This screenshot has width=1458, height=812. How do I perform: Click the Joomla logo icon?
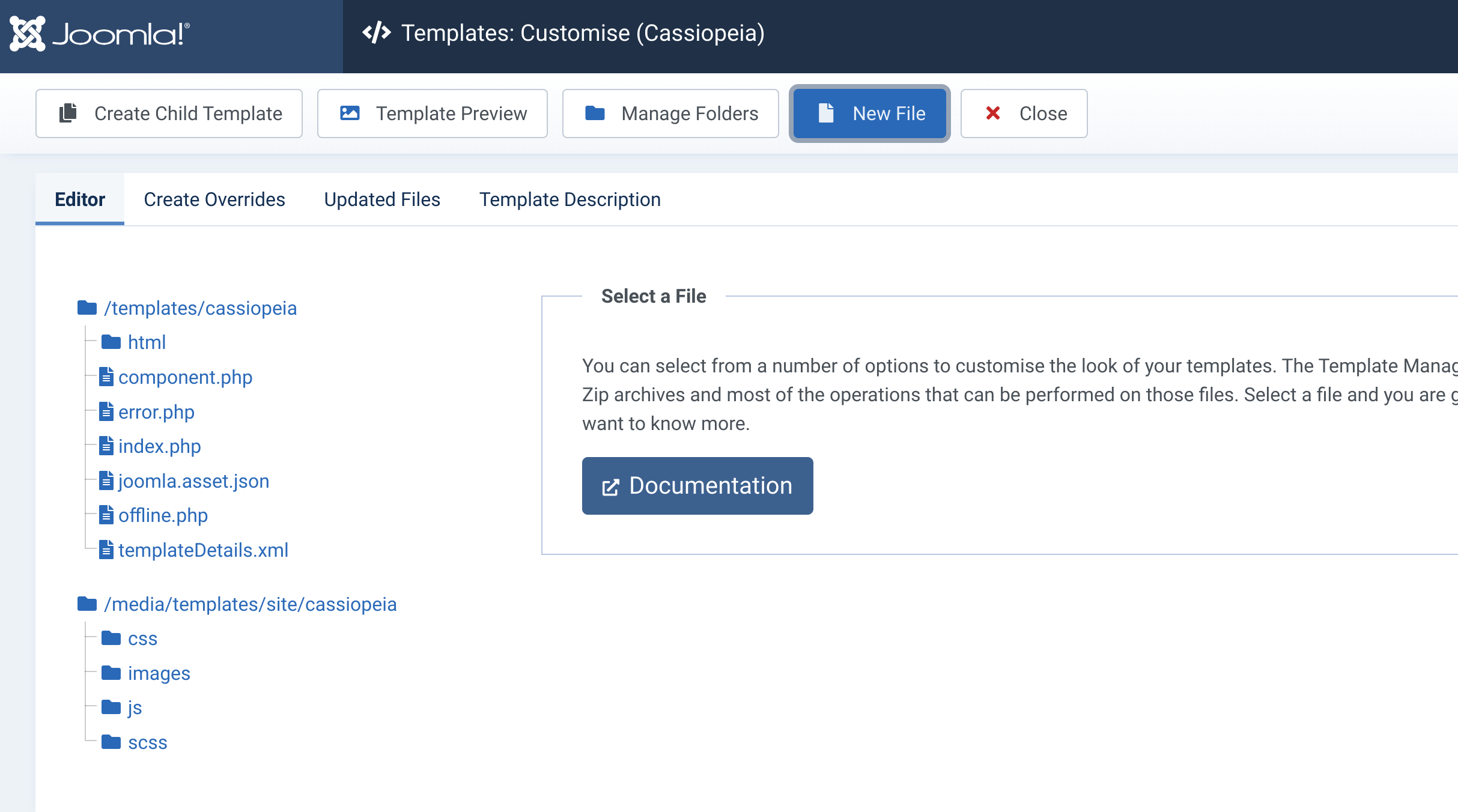click(28, 34)
